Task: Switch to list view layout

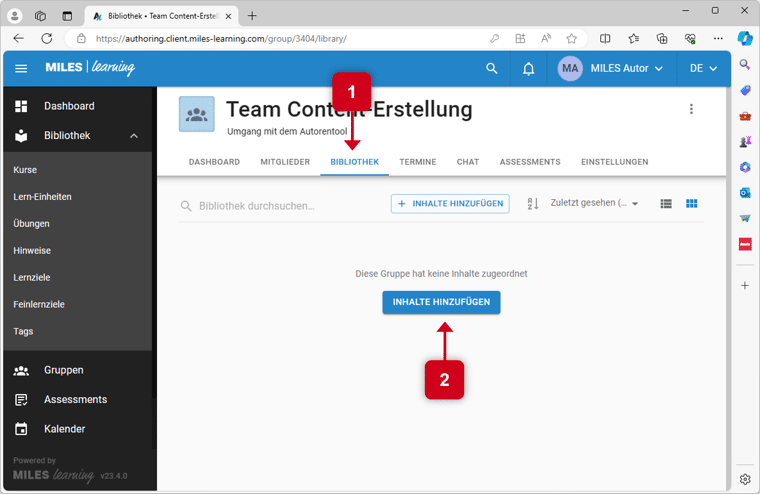Action: tap(666, 204)
